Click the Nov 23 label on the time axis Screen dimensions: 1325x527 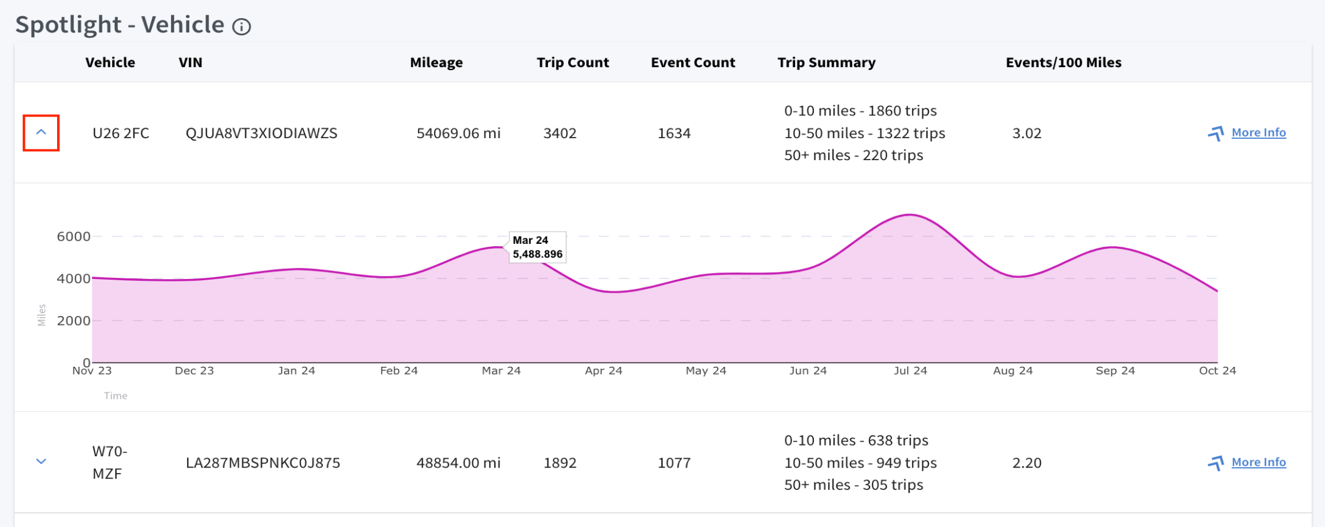pyautogui.click(x=91, y=371)
